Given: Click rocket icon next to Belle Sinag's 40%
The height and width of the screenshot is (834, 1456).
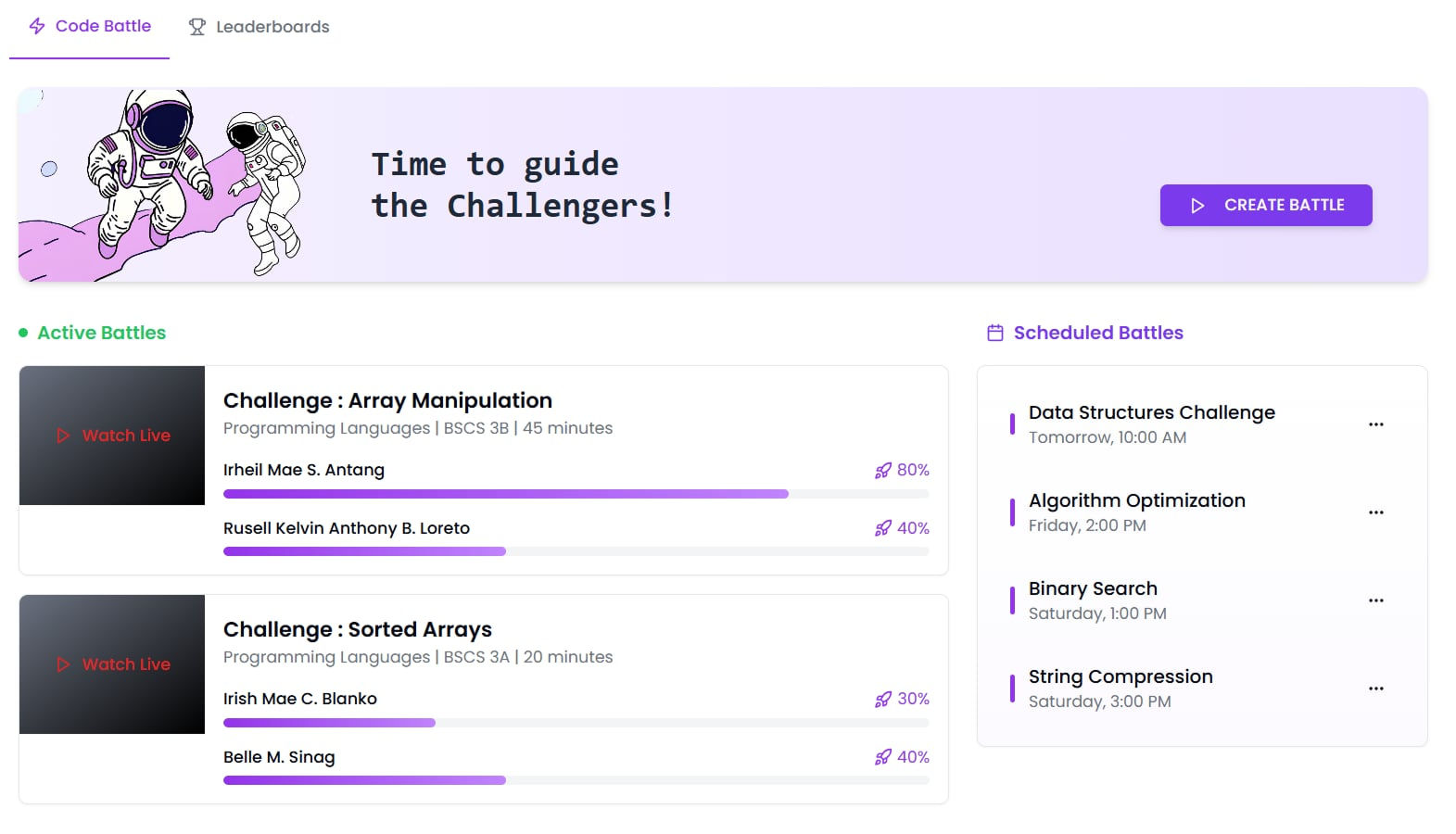Looking at the screenshot, I should [883, 757].
